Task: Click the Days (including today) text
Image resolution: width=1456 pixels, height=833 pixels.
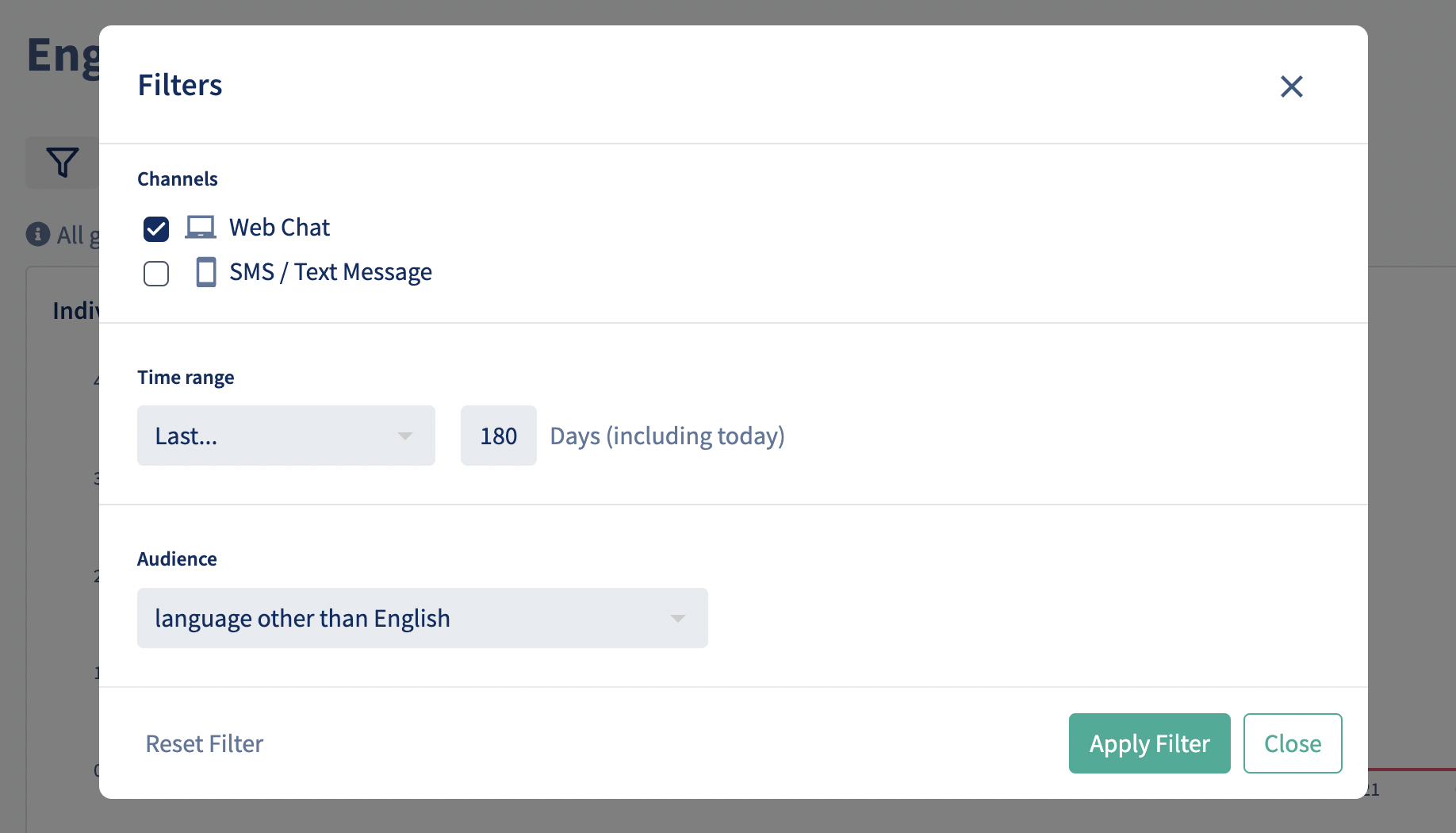Action: pos(667,436)
